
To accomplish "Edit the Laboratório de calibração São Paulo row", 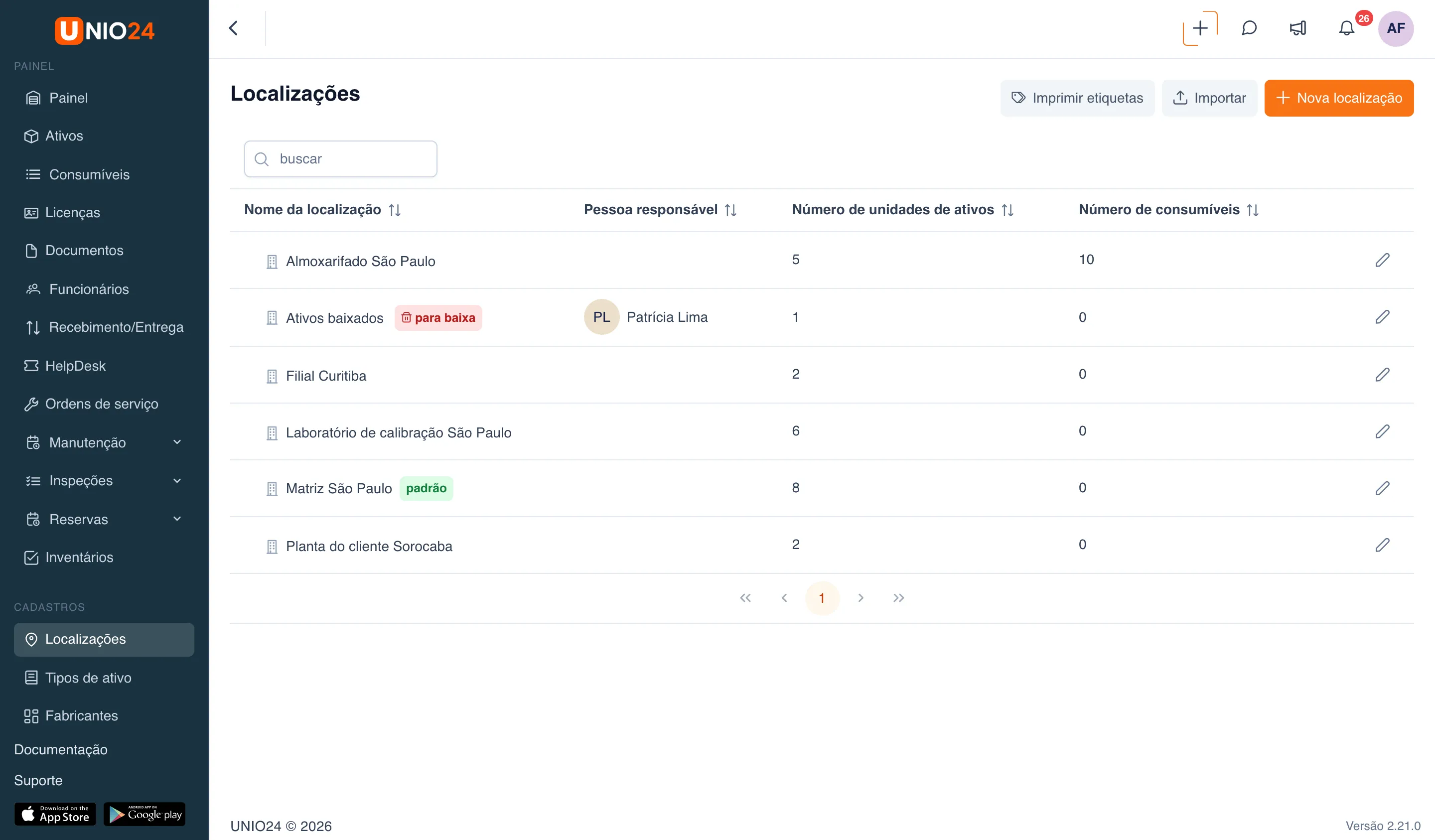I will (1383, 431).
